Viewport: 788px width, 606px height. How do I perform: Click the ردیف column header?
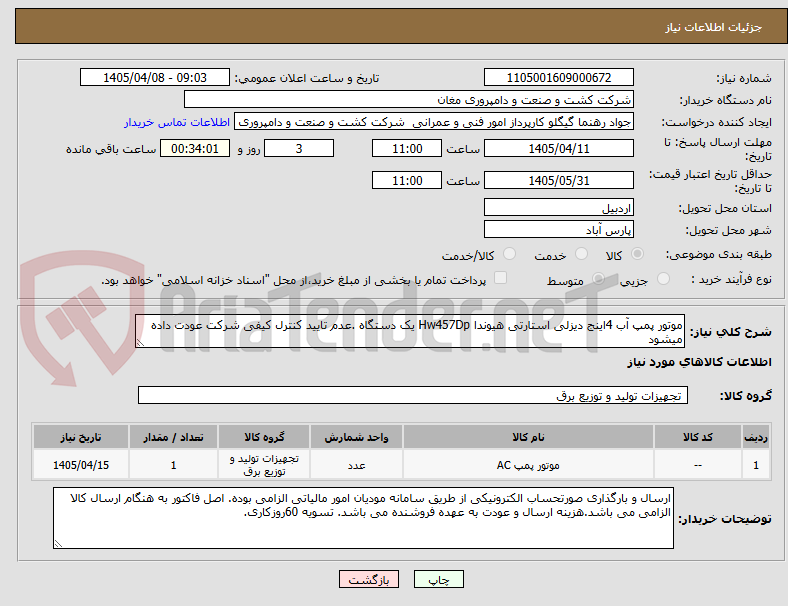pos(755,437)
